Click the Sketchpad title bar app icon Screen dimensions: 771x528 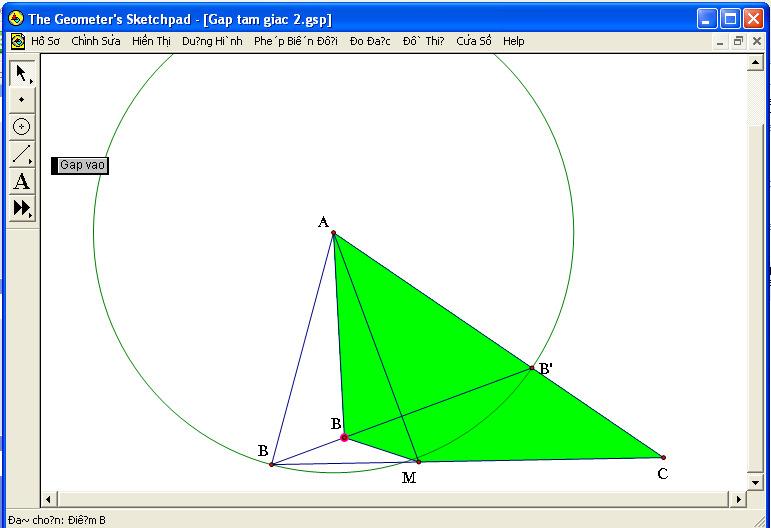click(x=16, y=19)
